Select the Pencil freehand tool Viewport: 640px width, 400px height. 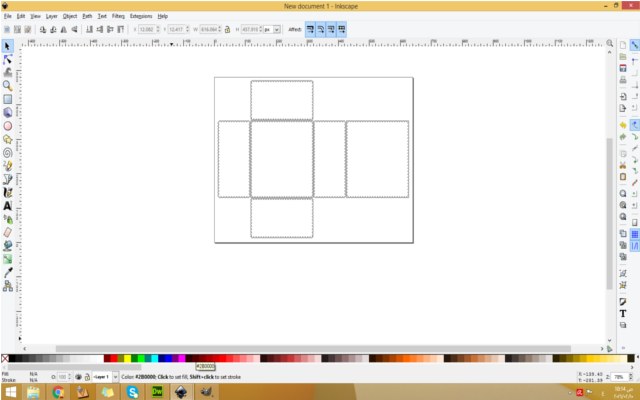(7, 166)
